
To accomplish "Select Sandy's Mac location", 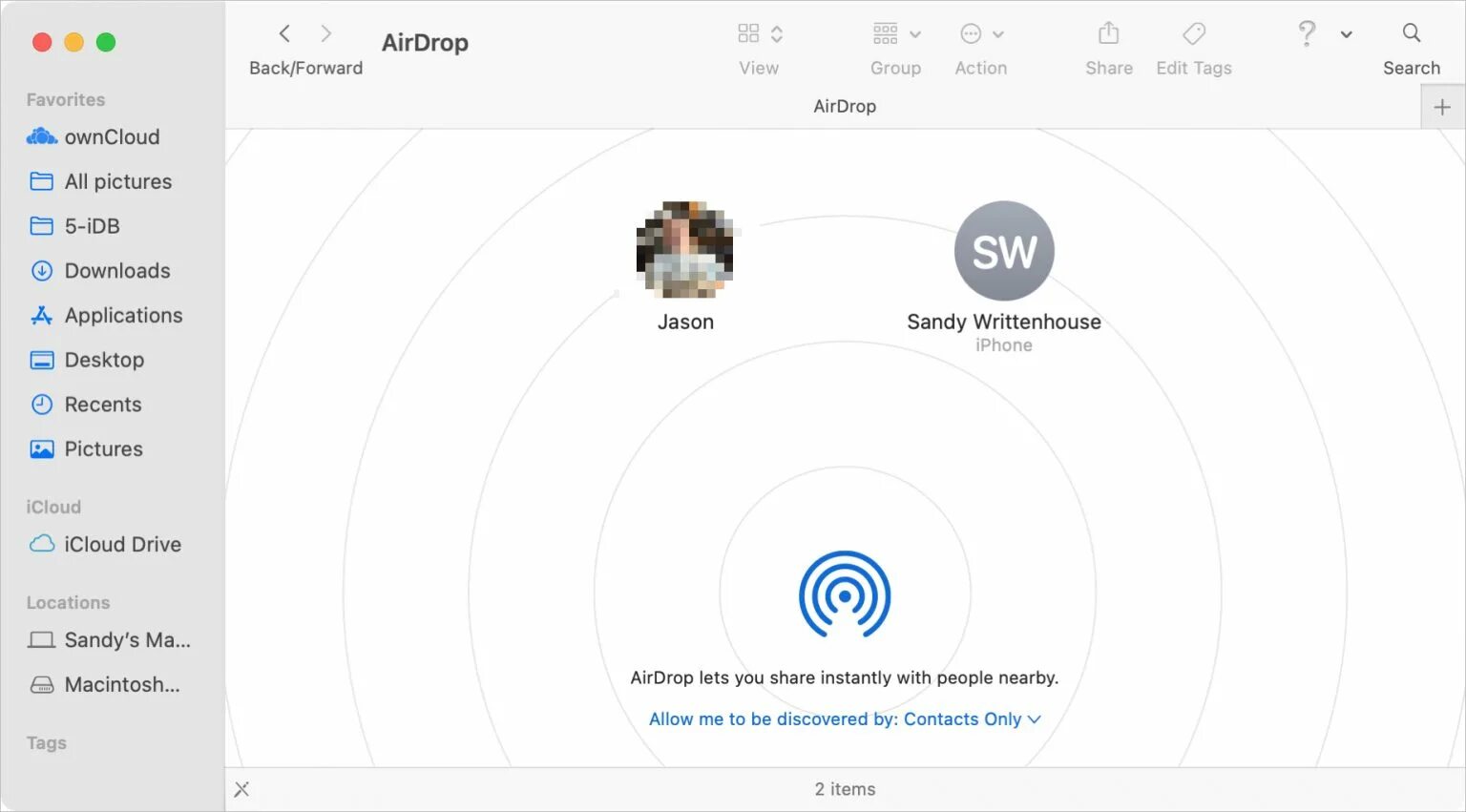I will [112, 639].
